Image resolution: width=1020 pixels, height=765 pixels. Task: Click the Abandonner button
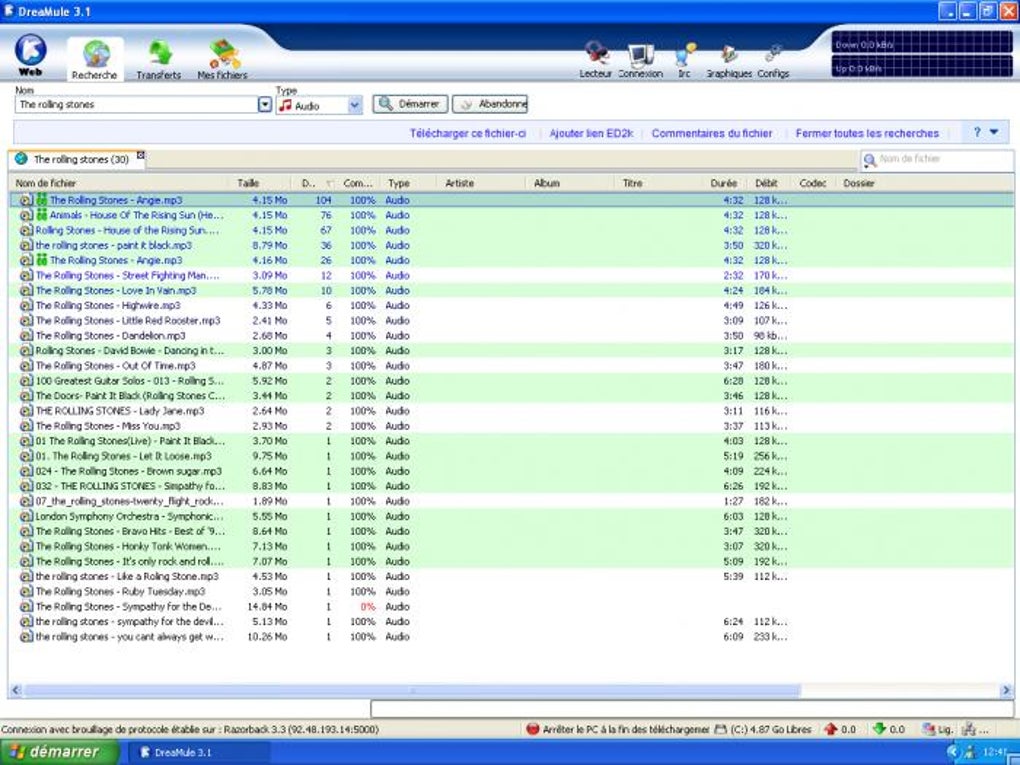click(490, 104)
